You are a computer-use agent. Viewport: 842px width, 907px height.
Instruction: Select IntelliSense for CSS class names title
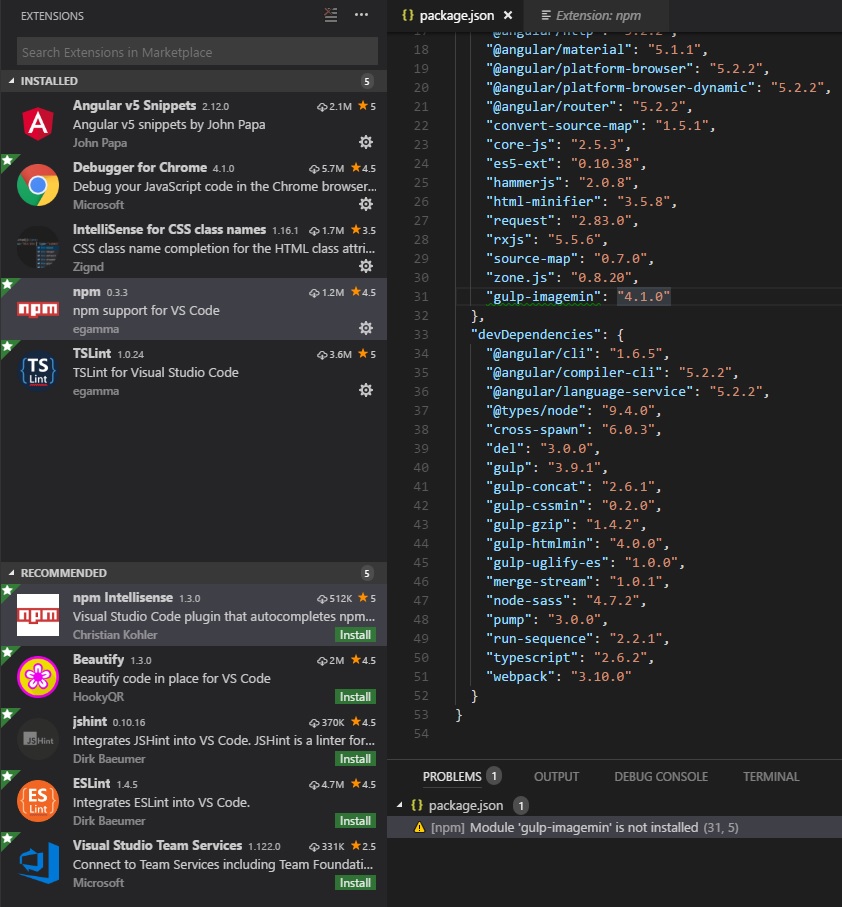[x=169, y=229]
